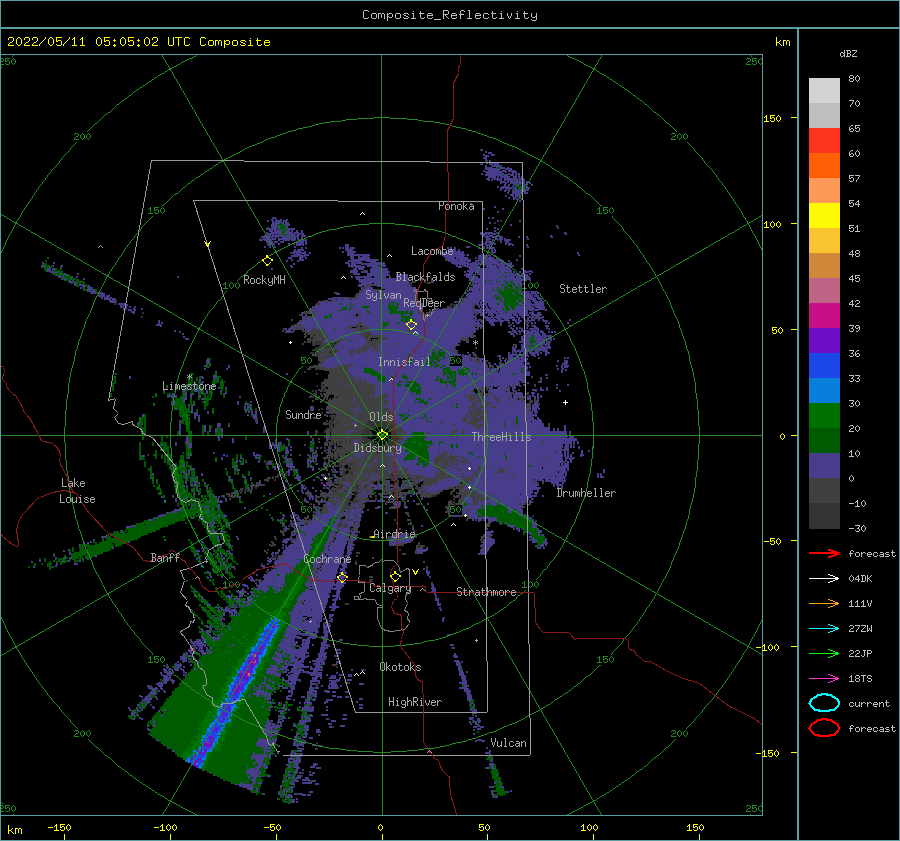
Task: Click the Okotoks city label
Action: pos(401,667)
